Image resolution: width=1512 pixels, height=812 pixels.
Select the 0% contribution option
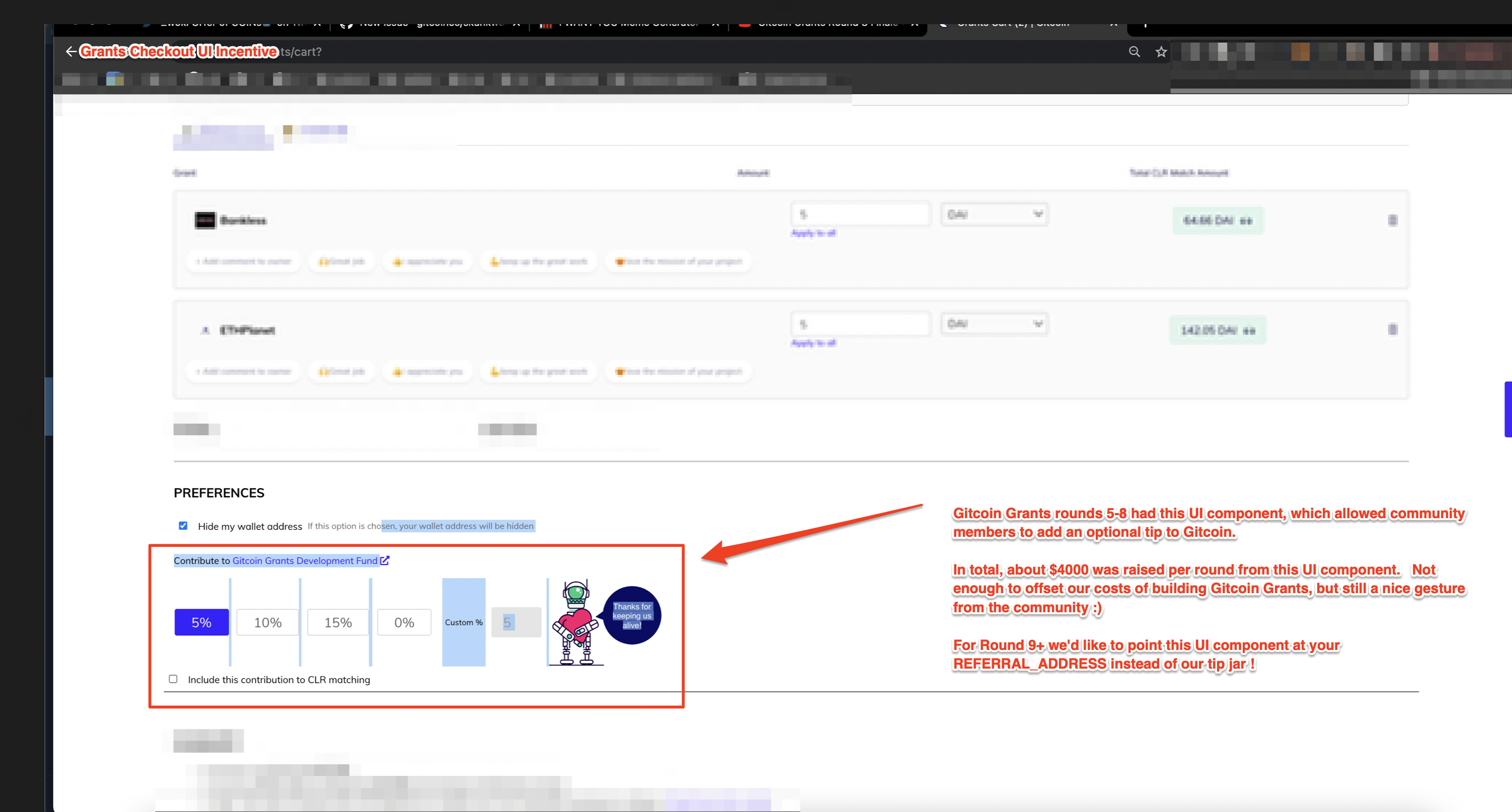click(x=404, y=622)
